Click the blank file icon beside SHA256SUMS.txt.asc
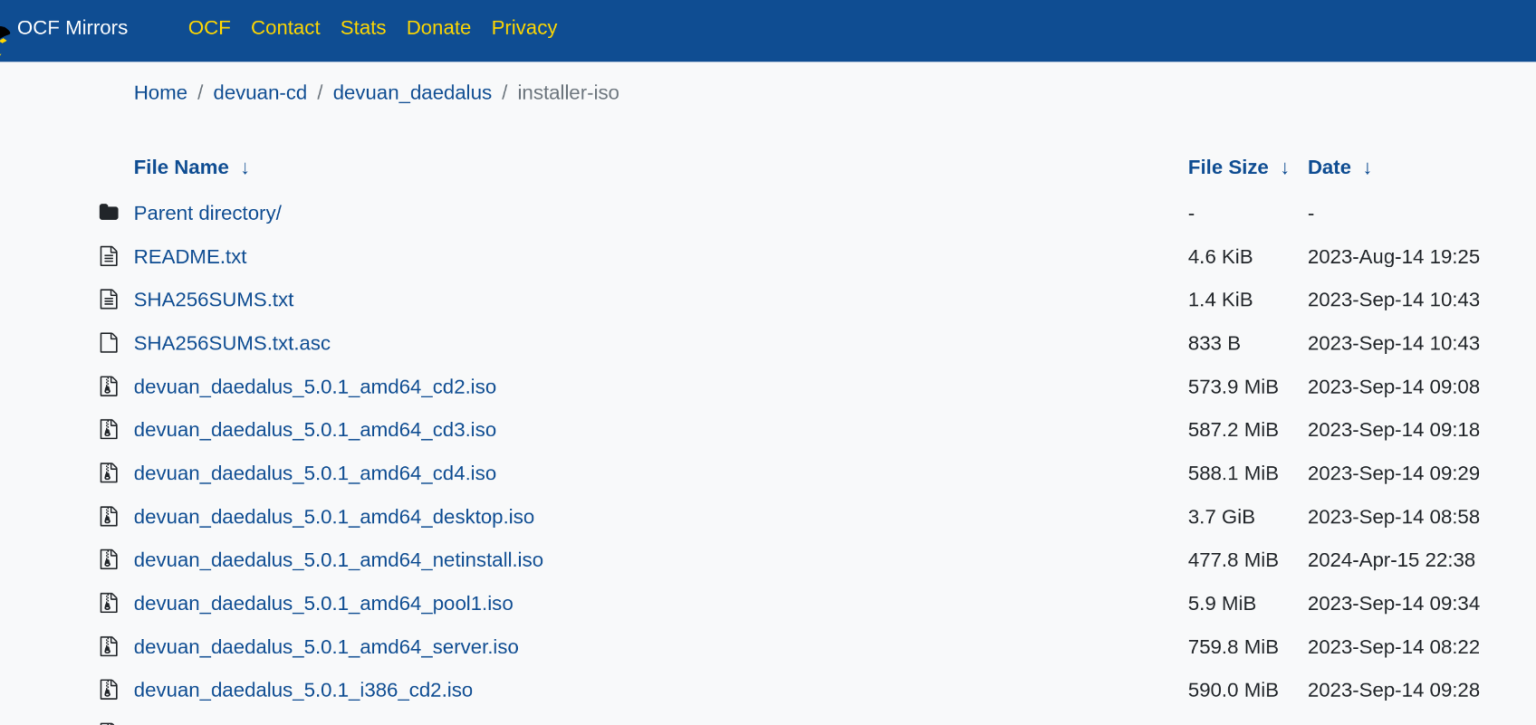This screenshot has height=725, width=1536. point(108,342)
